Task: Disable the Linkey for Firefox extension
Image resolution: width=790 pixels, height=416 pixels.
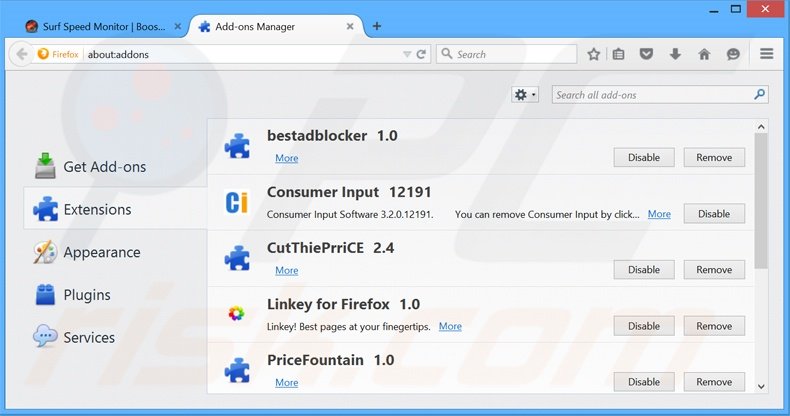Action: (x=643, y=326)
